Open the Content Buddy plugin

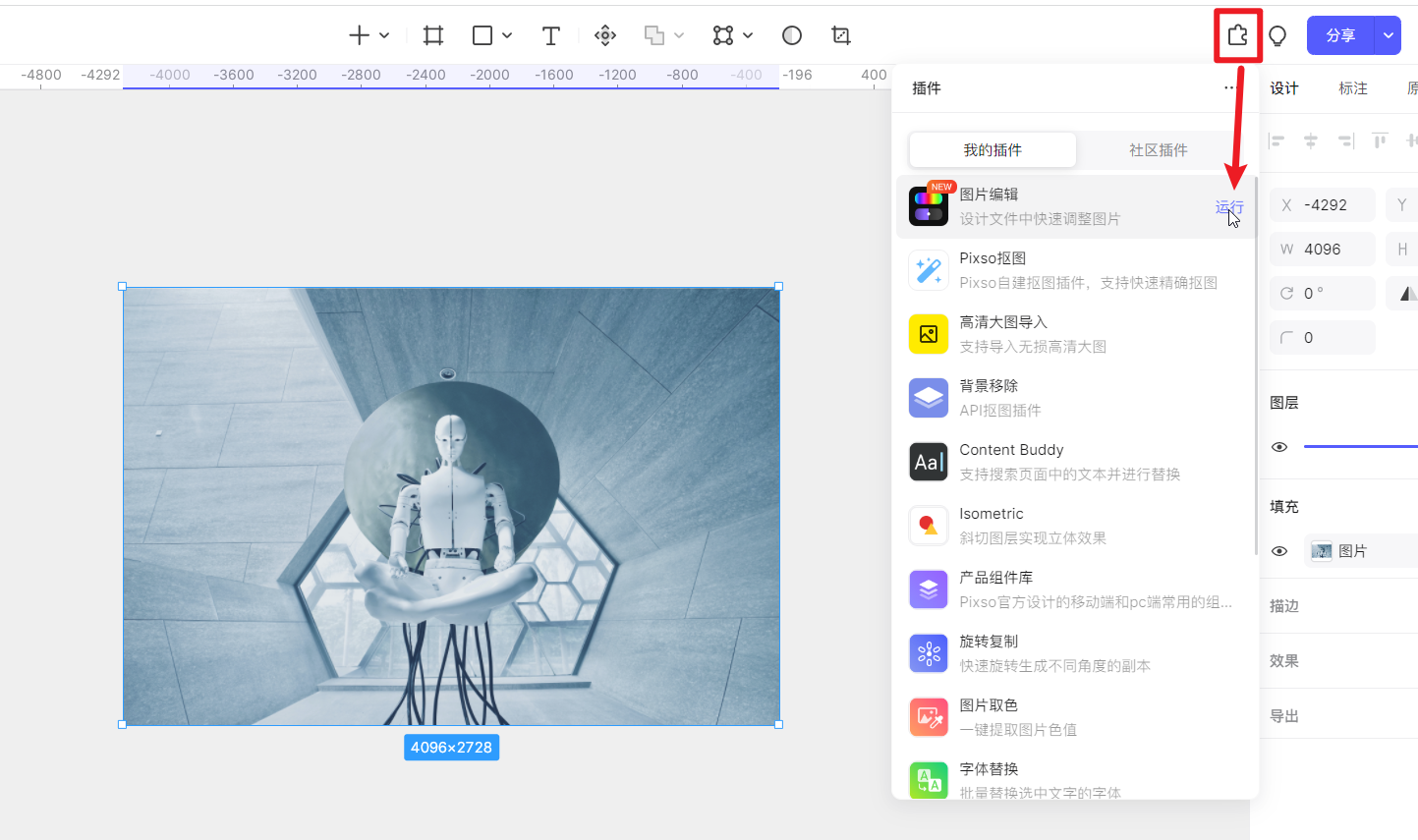[1077, 462]
